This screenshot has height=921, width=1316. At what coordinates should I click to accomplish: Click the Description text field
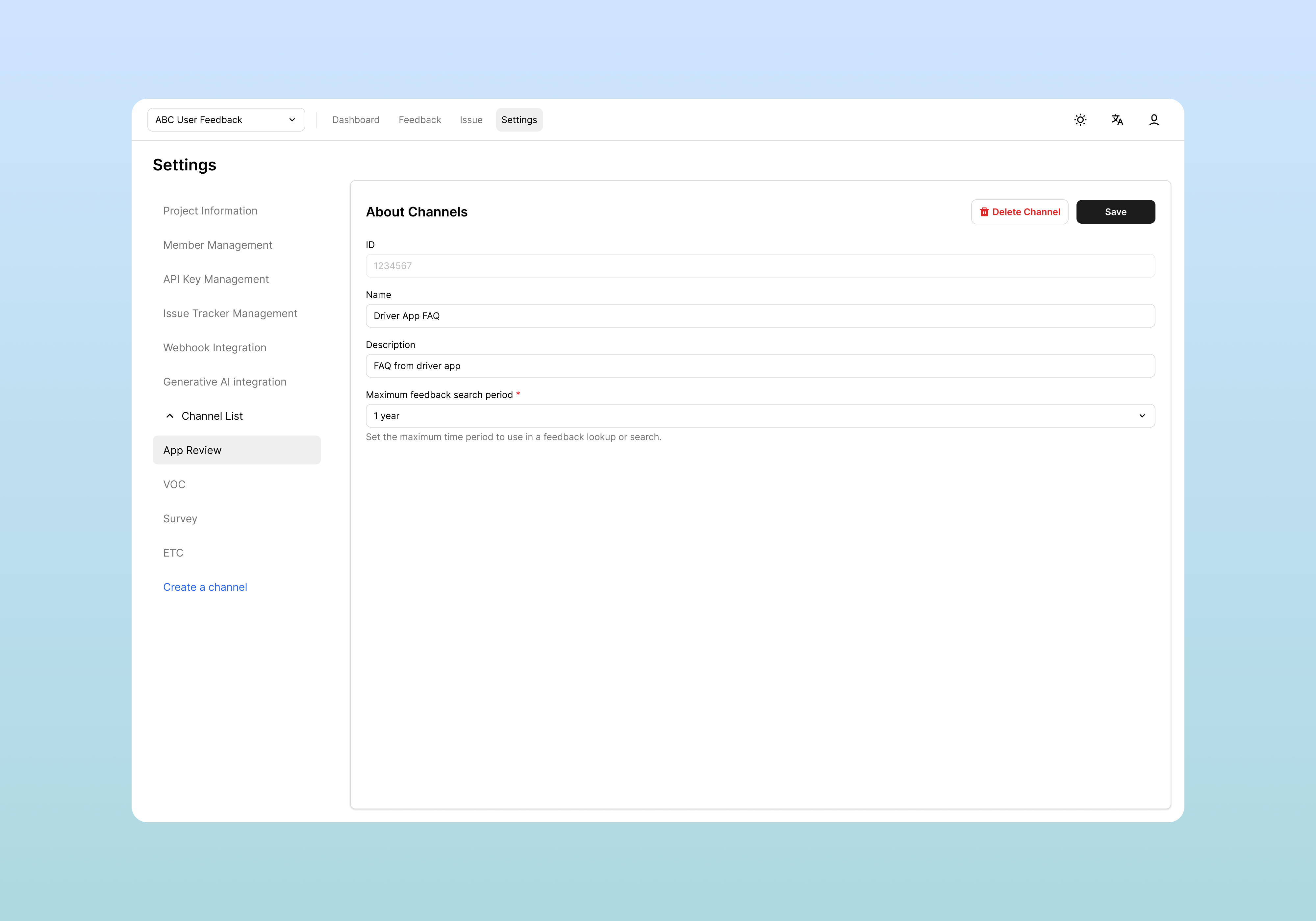[759, 366]
